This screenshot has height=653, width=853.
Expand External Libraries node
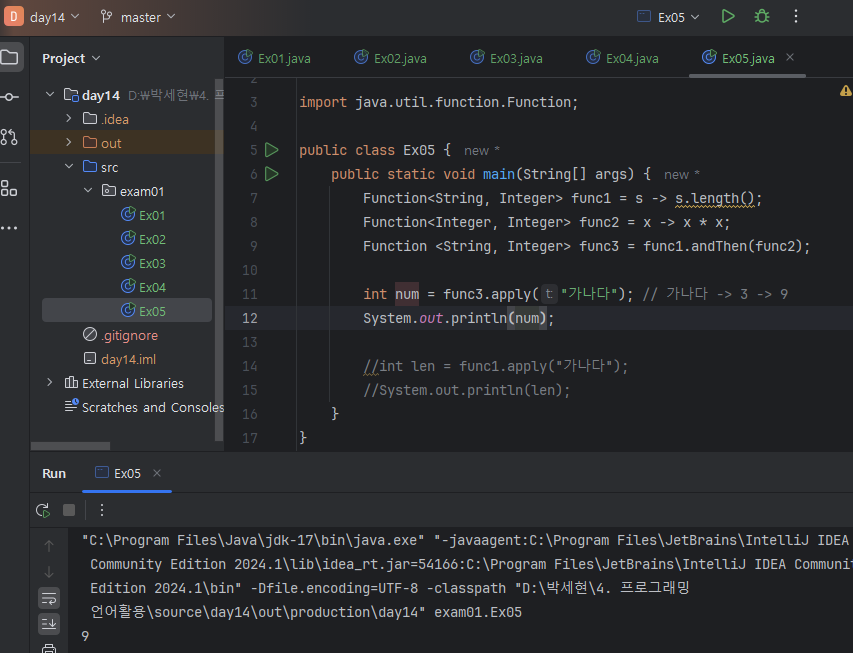coord(50,383)
